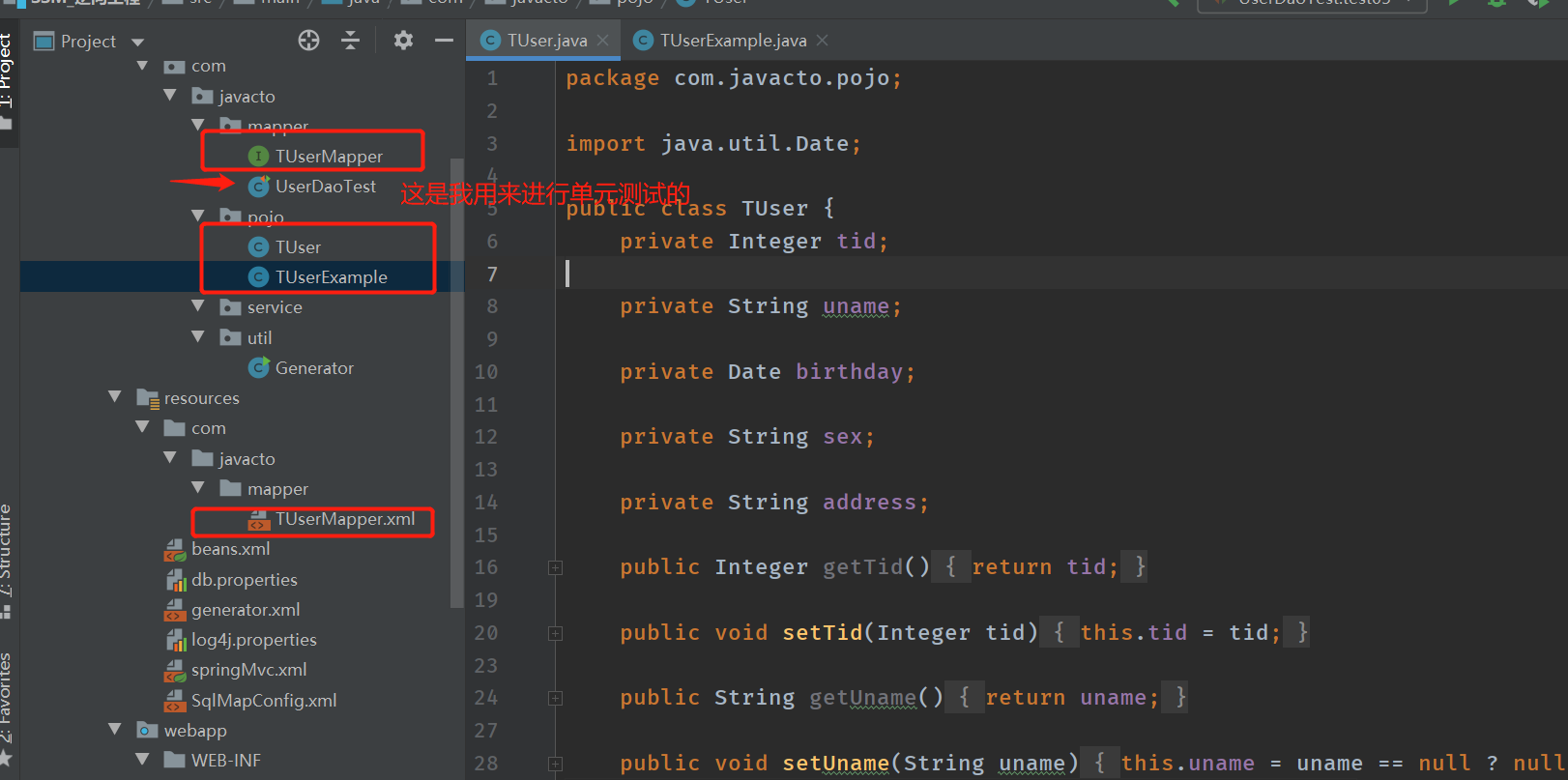Screen dimensions: 1568x780
Task: Select TUserMapper in the project tree
Action: pos(329,157)
